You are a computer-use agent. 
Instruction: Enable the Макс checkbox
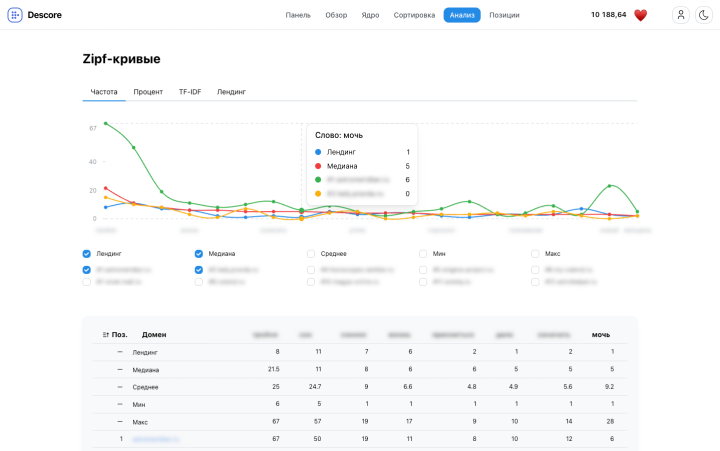tap(536, 254)
